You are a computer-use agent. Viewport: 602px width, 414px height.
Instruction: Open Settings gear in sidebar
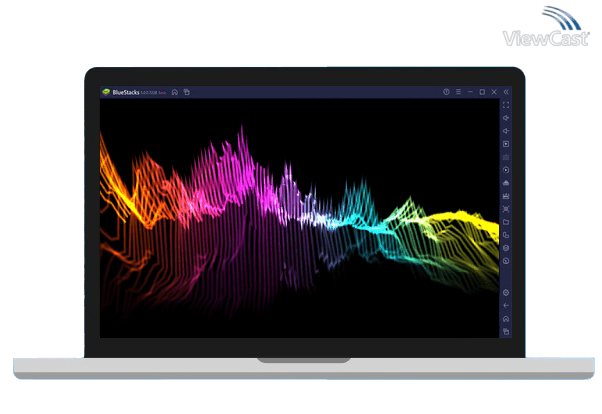(x=506, y=293)
